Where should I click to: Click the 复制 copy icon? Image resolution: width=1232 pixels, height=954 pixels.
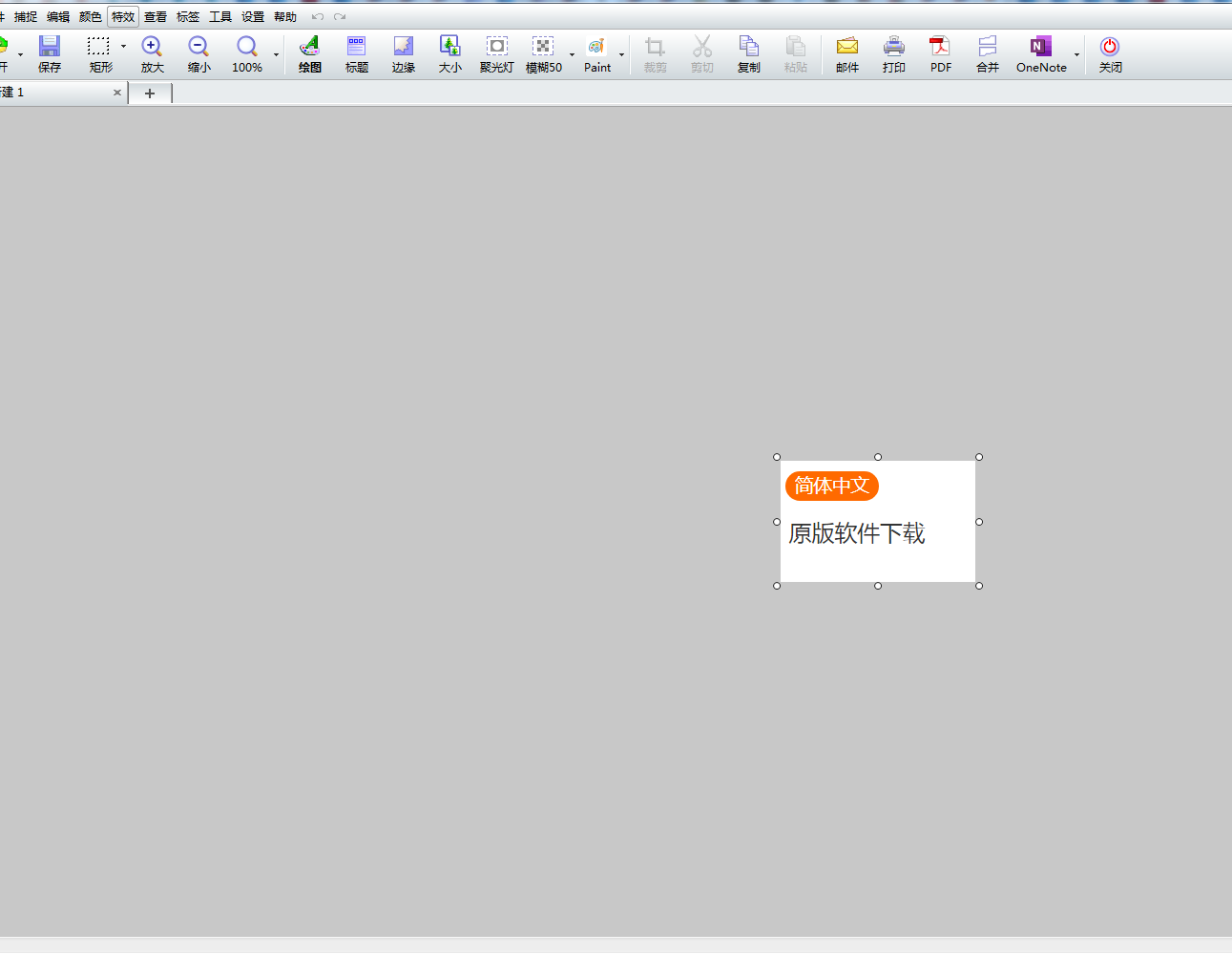click(749, 54)
